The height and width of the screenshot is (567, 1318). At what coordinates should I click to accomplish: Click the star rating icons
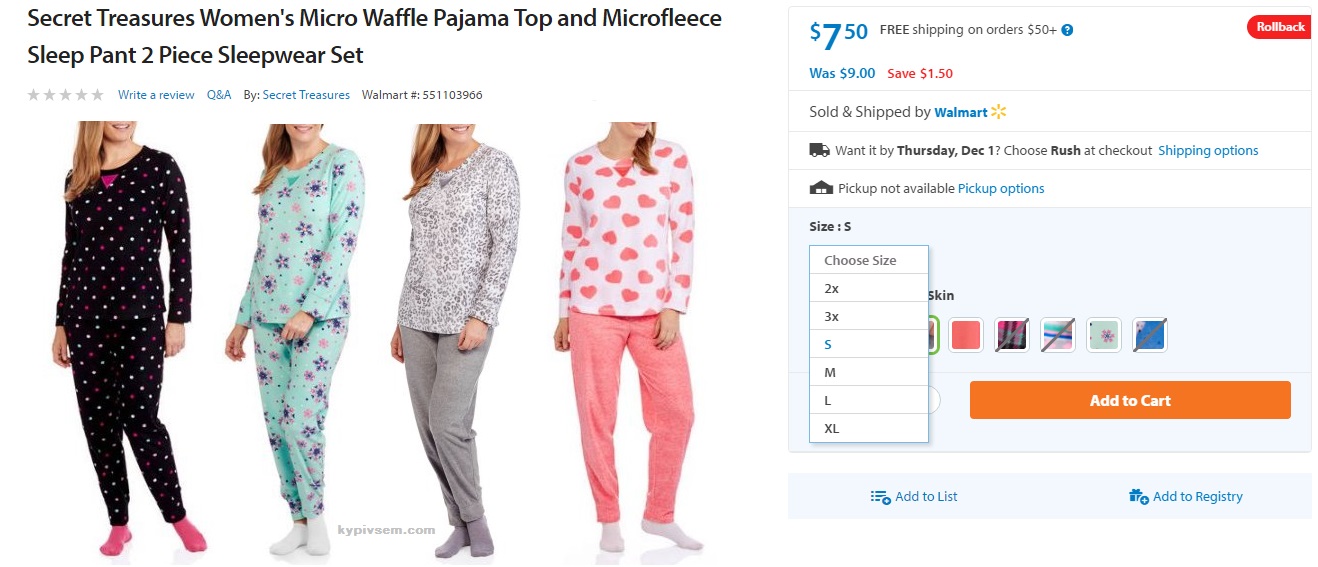(65, 95)
